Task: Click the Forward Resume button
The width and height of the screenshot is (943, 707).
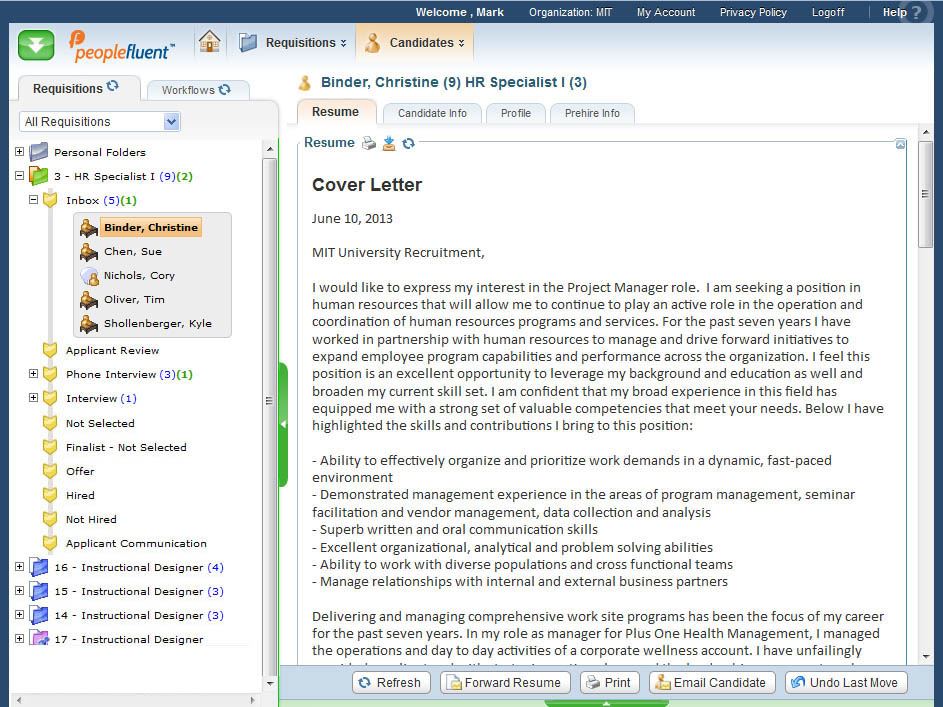Action: tap(506, 683)
